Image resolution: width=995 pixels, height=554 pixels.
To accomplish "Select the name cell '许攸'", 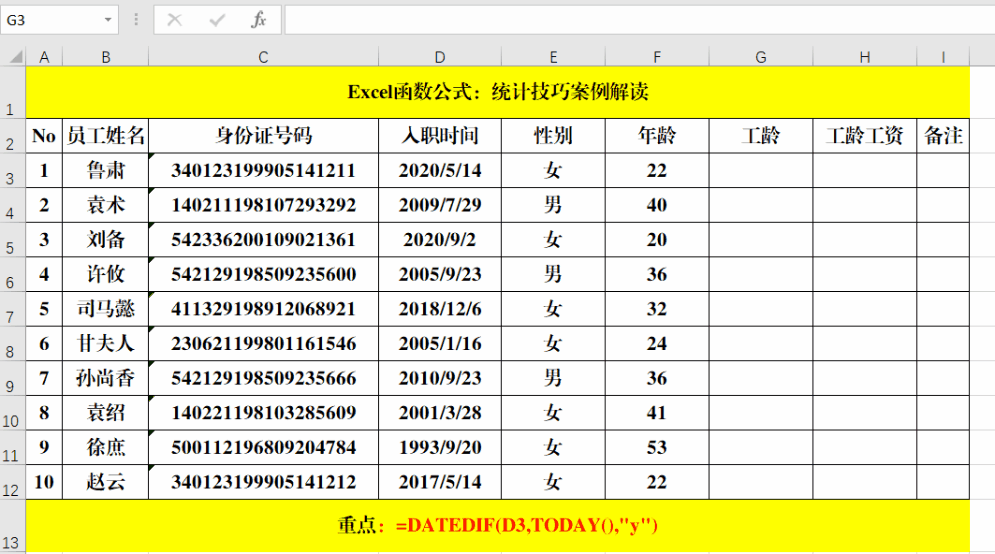I will pos(105,274).
